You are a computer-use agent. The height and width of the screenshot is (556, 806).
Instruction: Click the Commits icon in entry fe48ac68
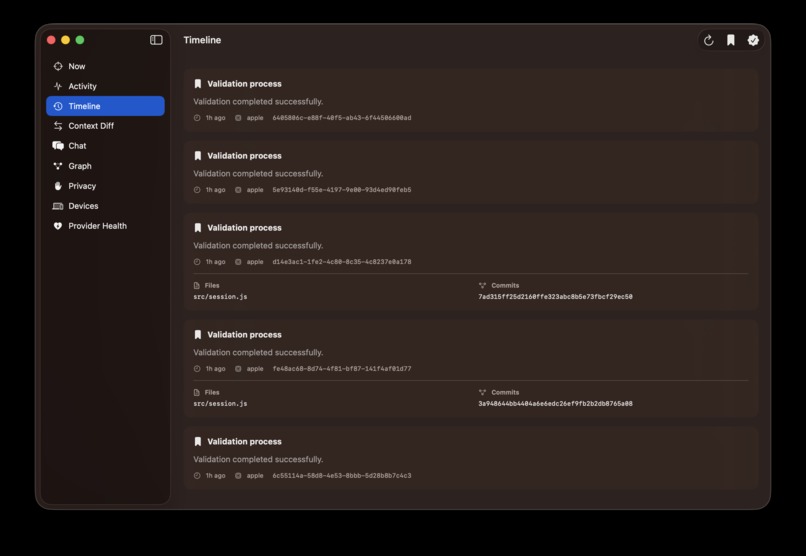pos(482,392)
